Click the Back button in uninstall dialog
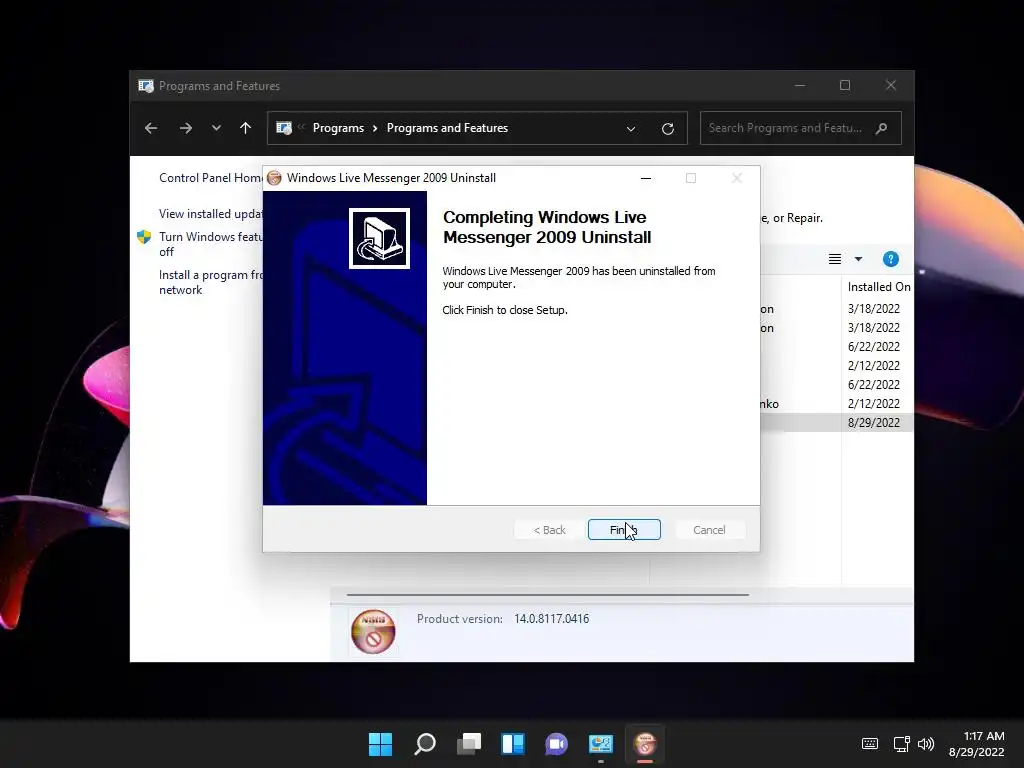 549,530
